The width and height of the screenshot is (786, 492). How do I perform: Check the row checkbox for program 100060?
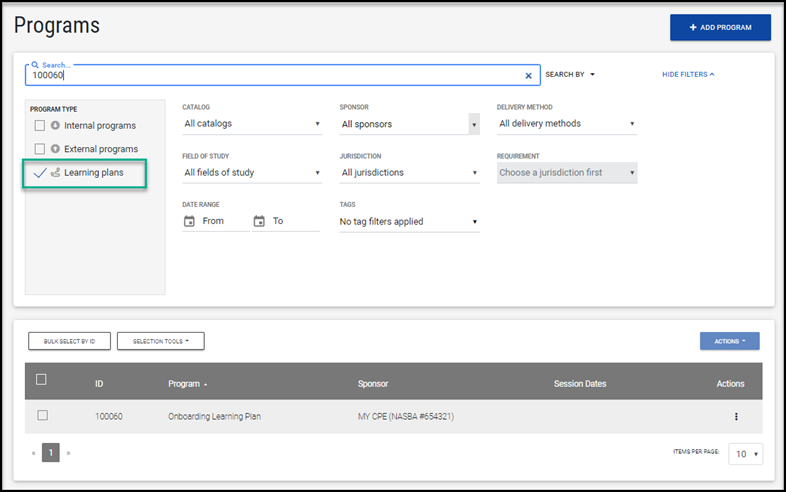pyautogui.click(x=42, y=415)
